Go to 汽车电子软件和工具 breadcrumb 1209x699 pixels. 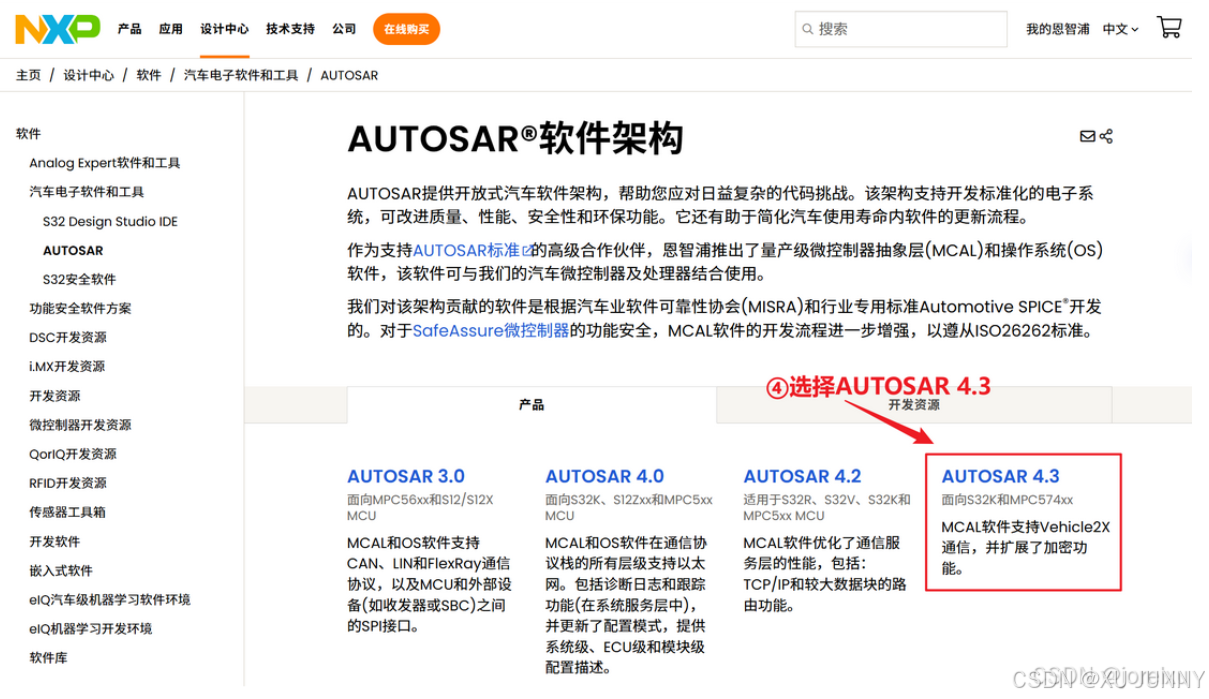tap(240, 75)
